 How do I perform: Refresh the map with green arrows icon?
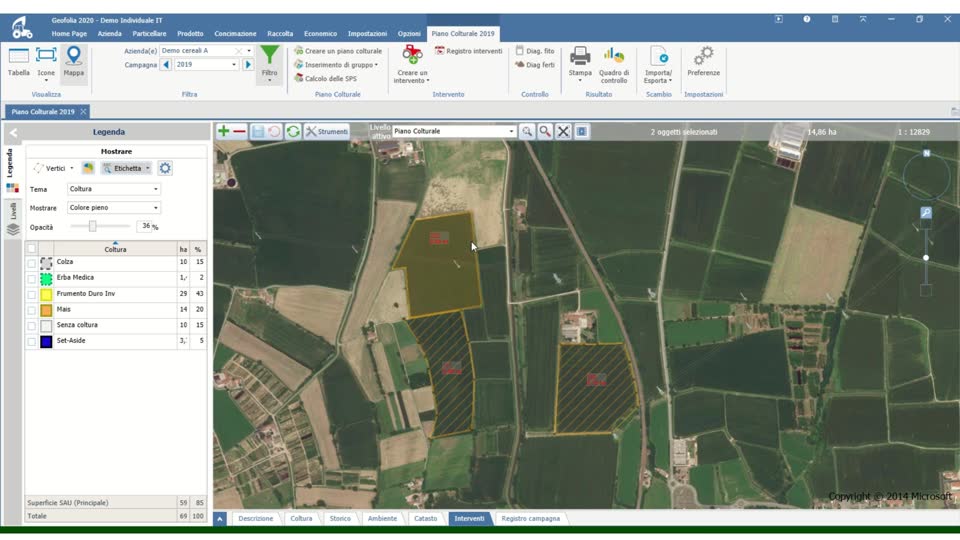coord(293,131)
